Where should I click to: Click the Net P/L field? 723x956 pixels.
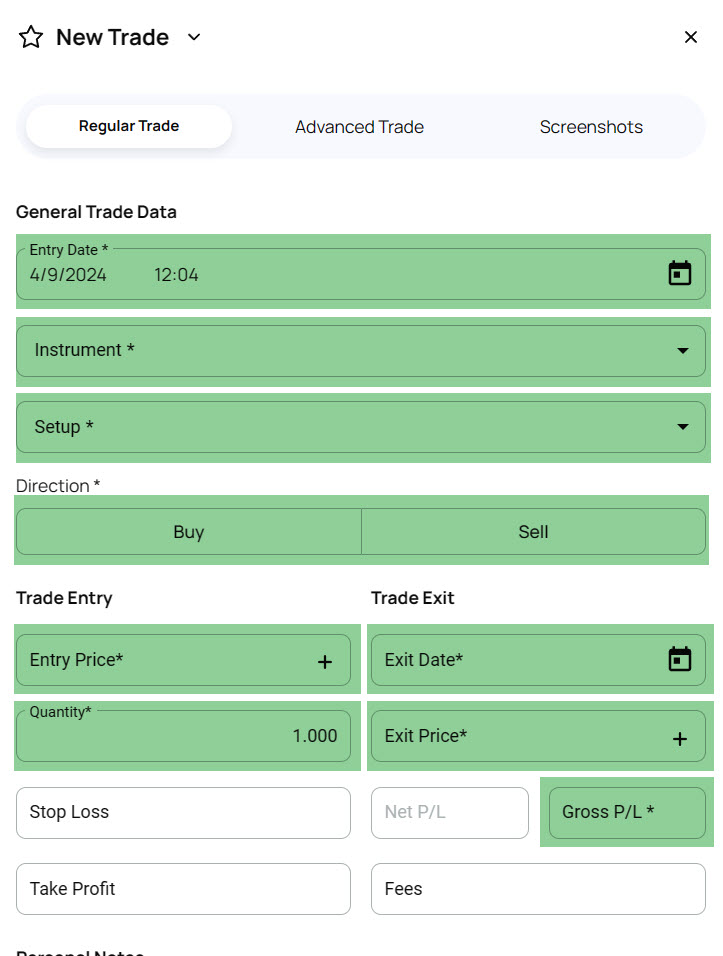coord(449,812)
